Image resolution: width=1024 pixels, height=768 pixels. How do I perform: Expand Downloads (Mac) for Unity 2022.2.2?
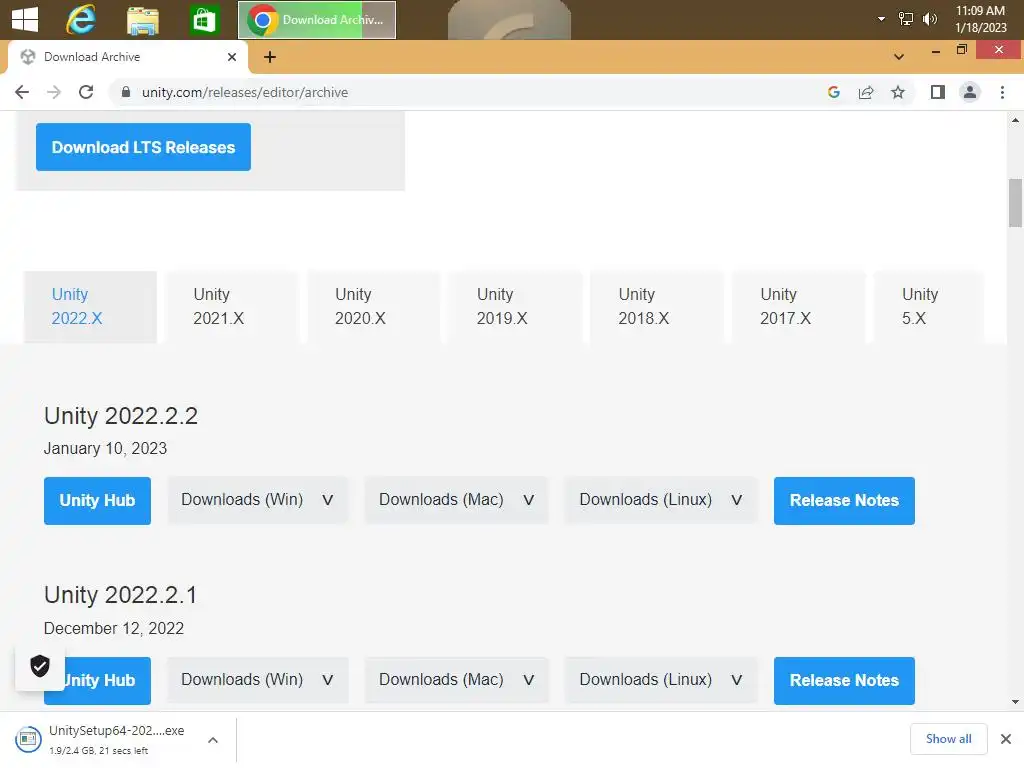(456, 500)
